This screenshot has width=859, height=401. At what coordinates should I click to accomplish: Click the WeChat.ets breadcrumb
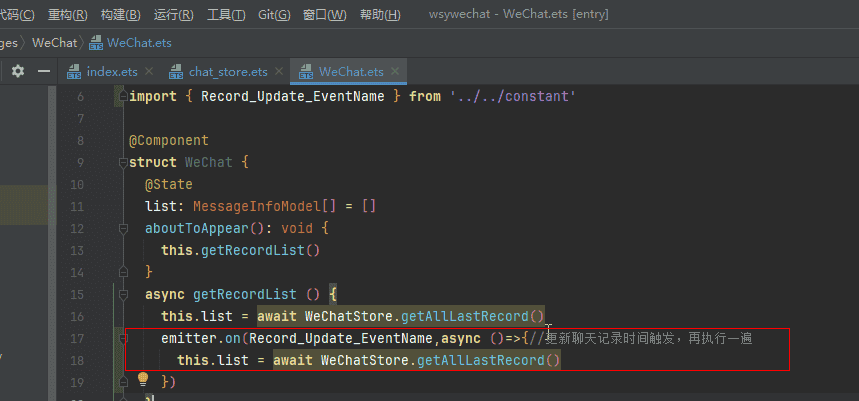pos(139,43)
